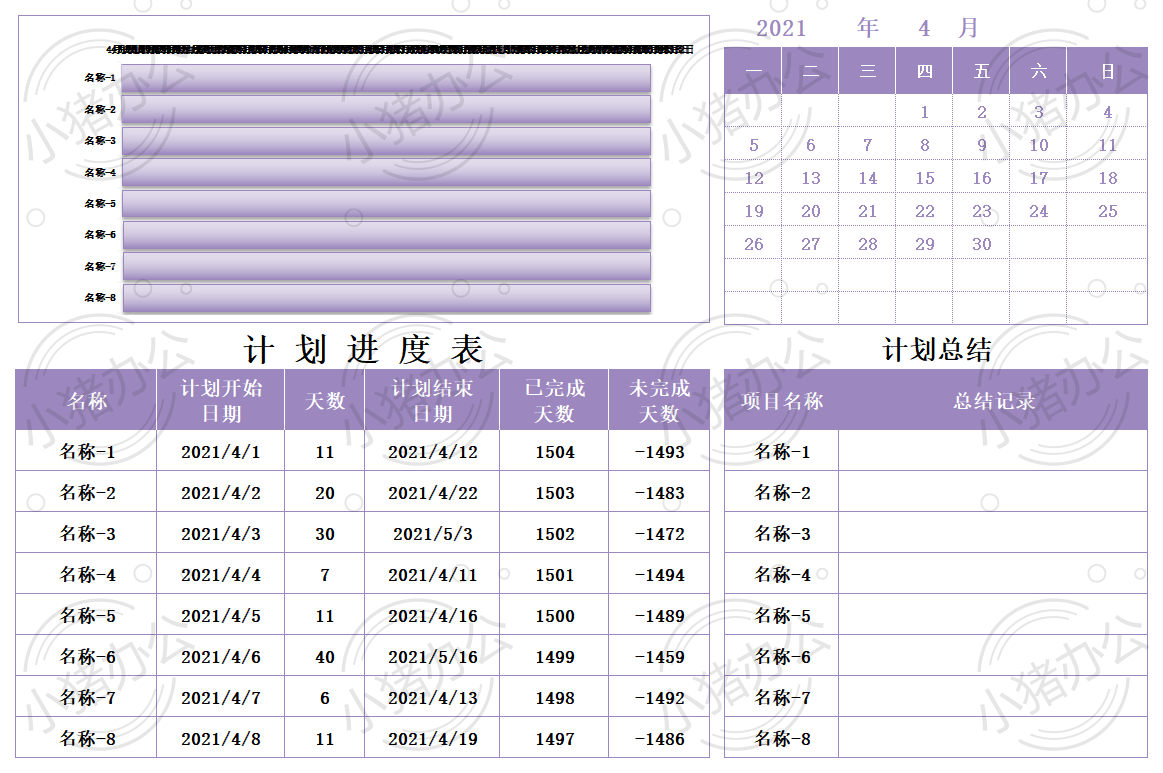Select the 计划结束日期 column header
Screen dimensions: 1163x773
(432, 401)
